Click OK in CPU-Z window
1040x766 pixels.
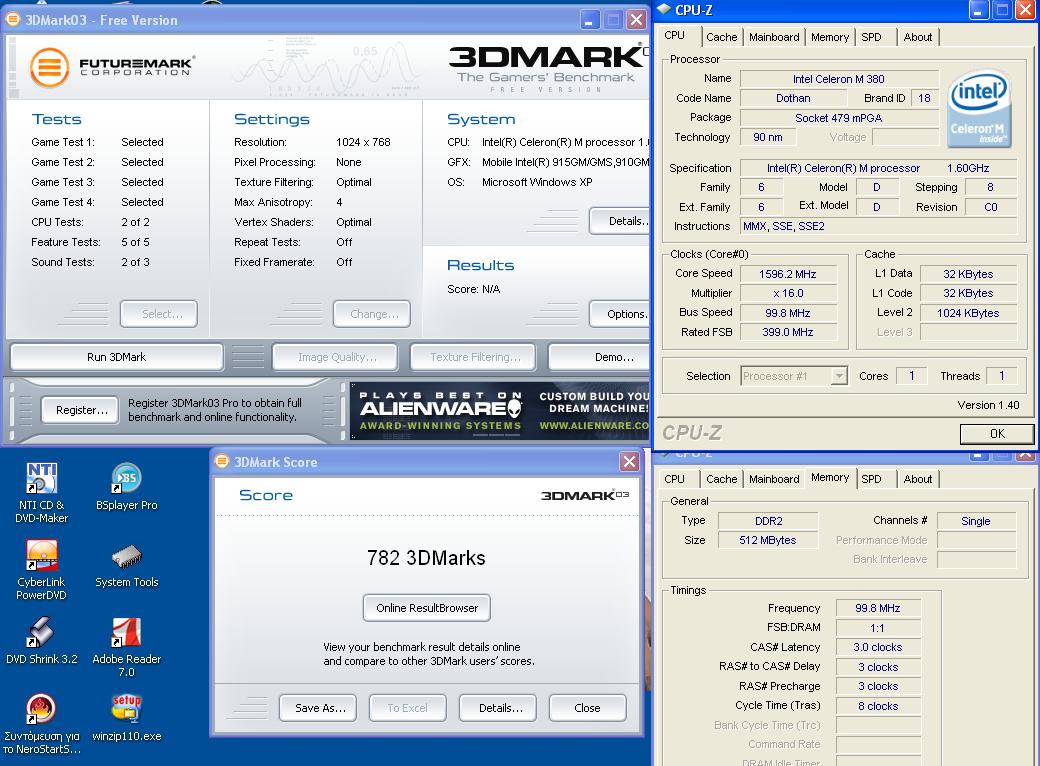point(997,433)
